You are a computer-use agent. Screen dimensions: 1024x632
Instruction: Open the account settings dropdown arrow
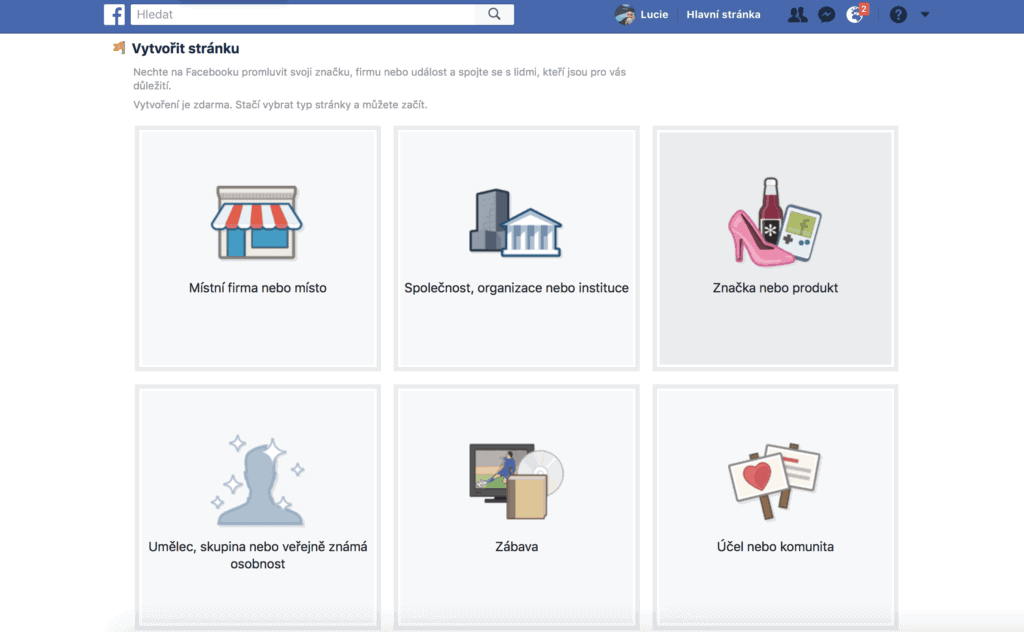tap(925, 14)
